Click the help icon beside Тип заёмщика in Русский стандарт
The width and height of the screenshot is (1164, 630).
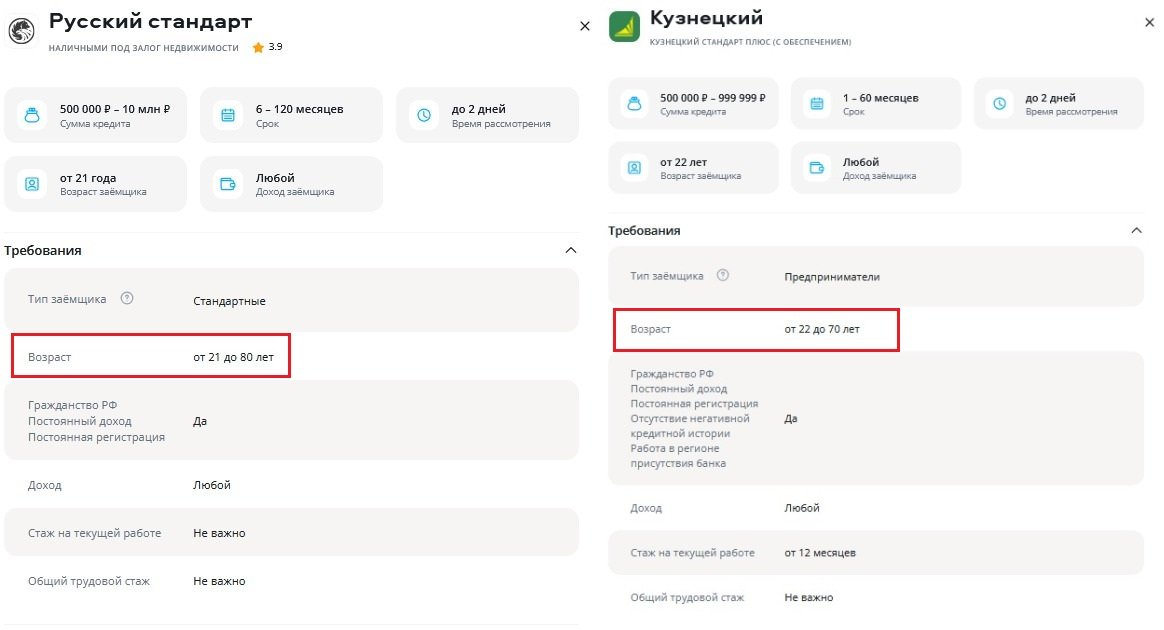[127, 298]
